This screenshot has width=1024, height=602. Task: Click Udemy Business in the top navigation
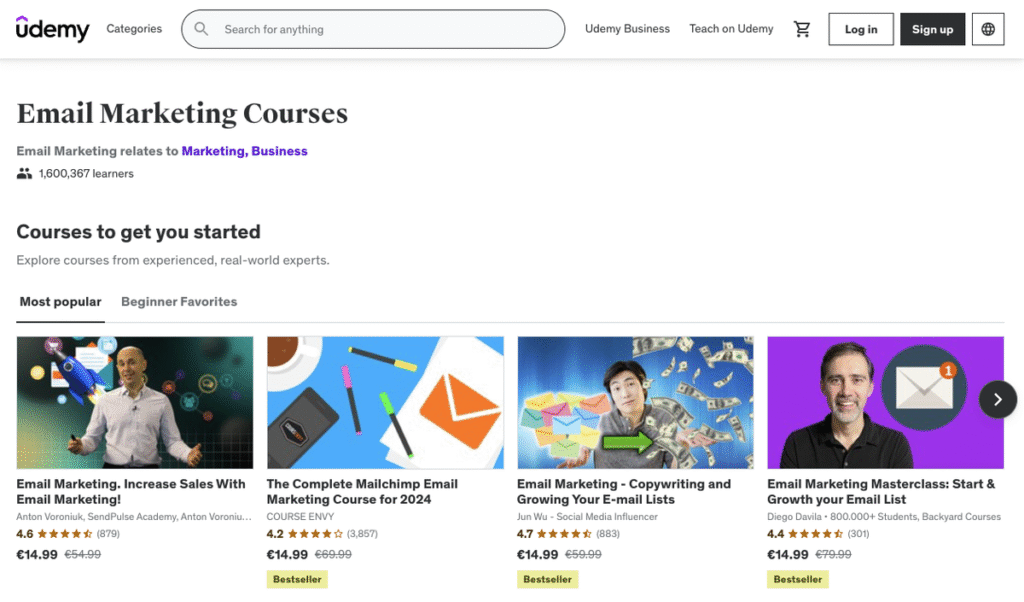click(627, 29)
